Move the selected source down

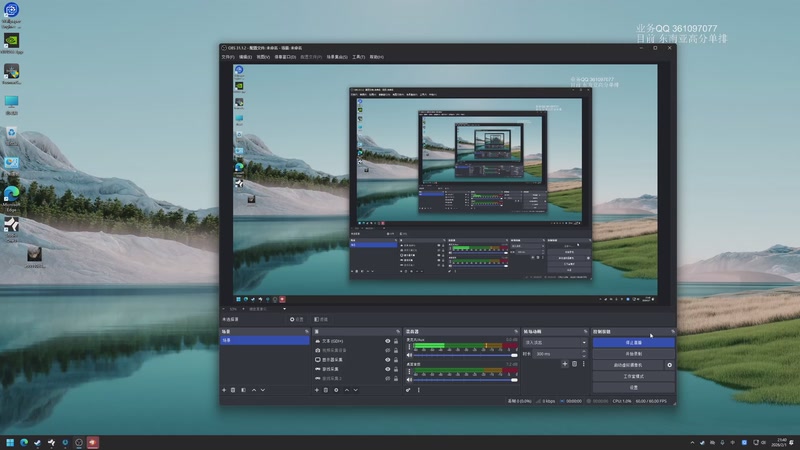pos(356,390)
